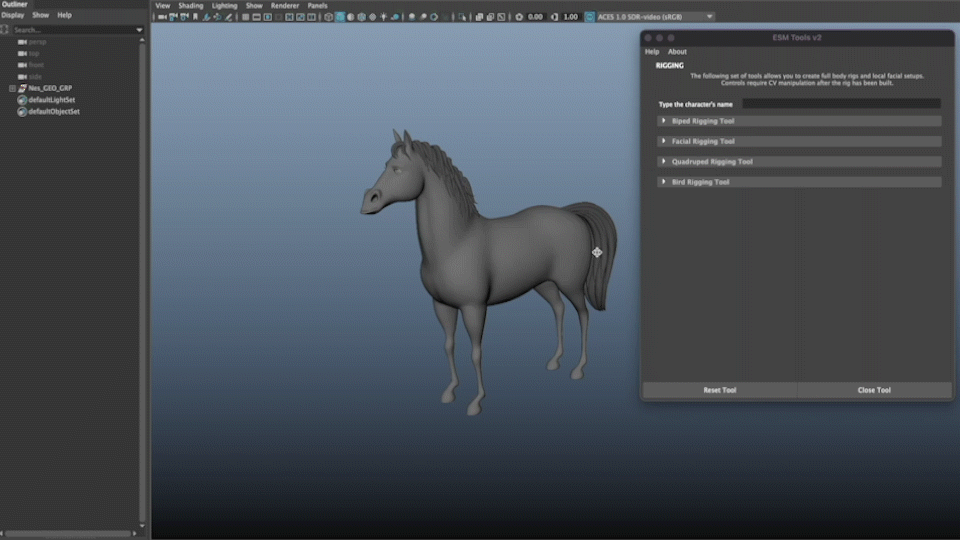Open the viewport Lighting menu
The width and height of the screenshot is (960, 540).
click(225, 6)
